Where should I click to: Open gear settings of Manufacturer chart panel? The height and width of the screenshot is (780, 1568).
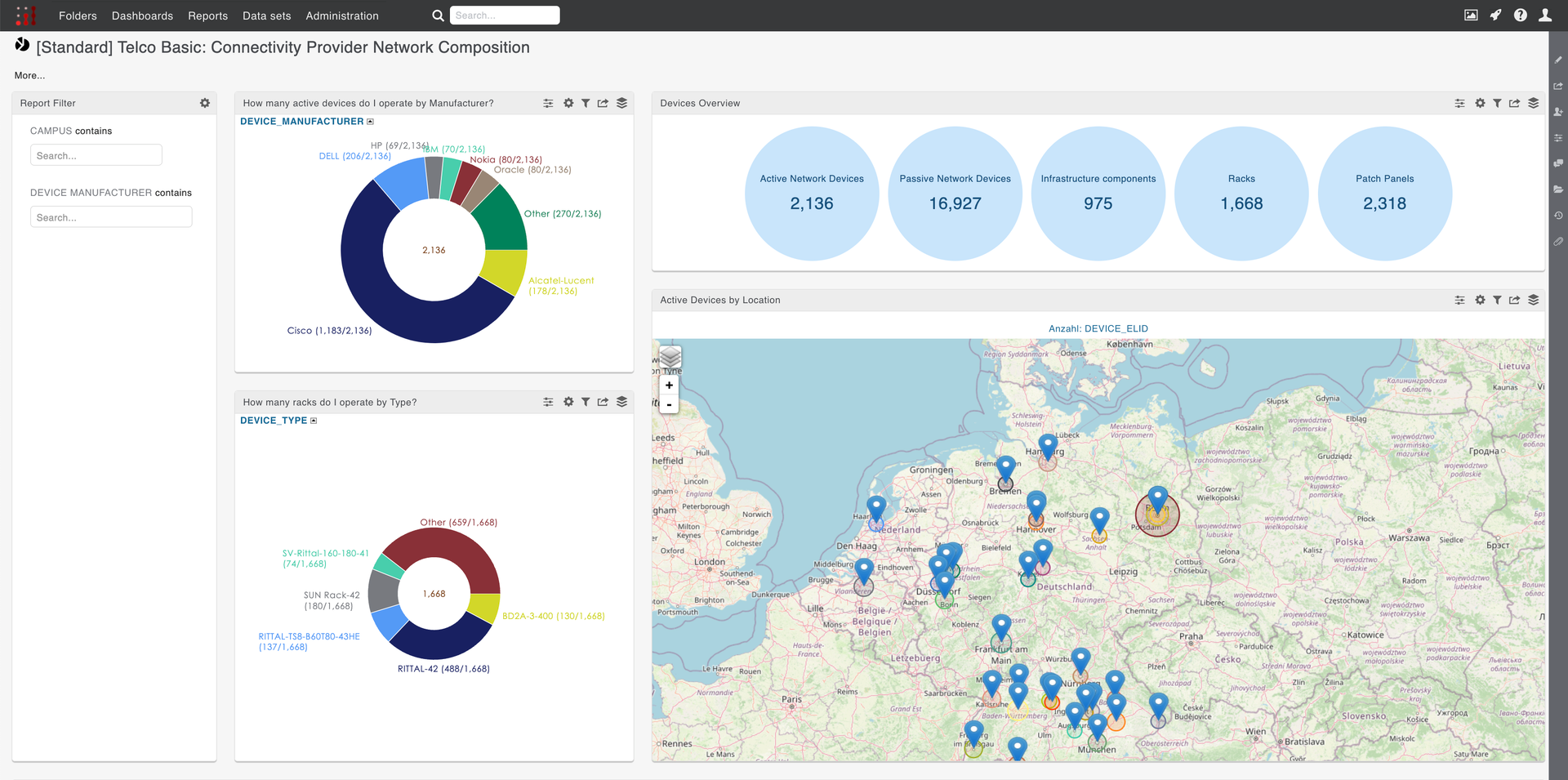(x=568, y=104)
